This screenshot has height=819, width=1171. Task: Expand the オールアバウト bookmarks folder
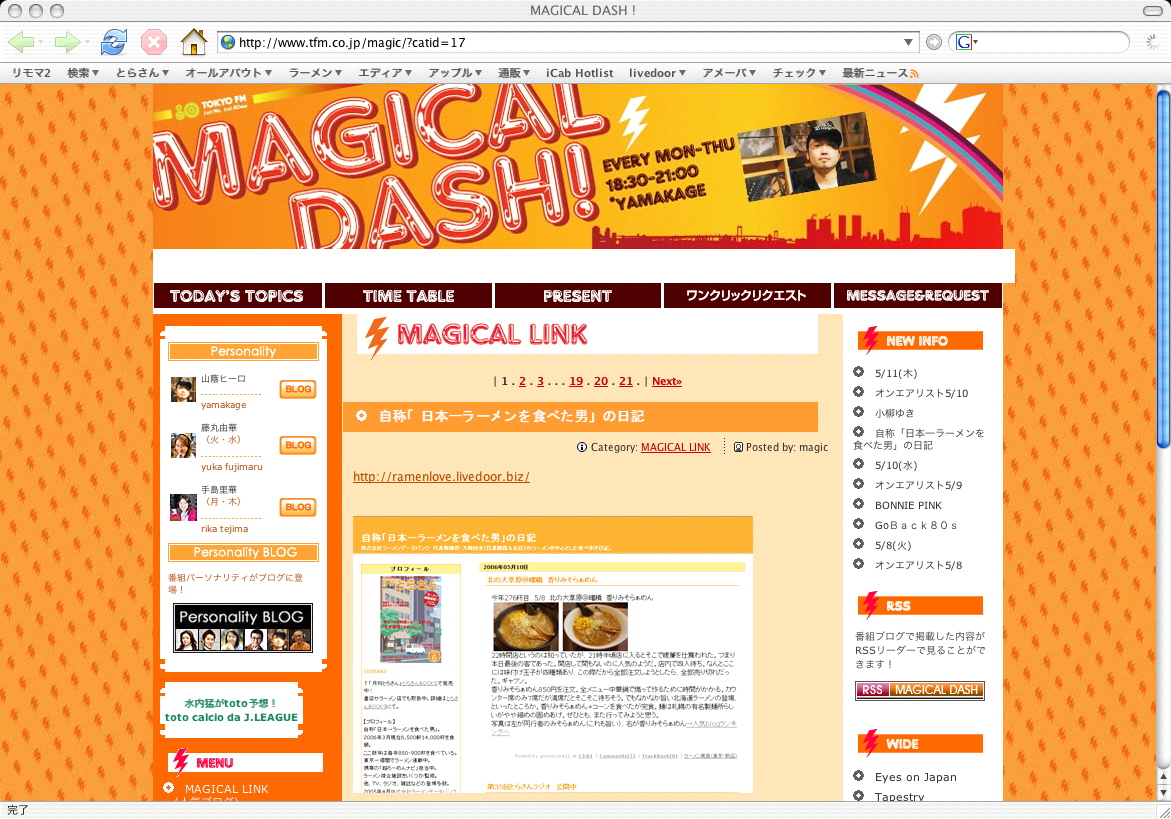(229, 72)
